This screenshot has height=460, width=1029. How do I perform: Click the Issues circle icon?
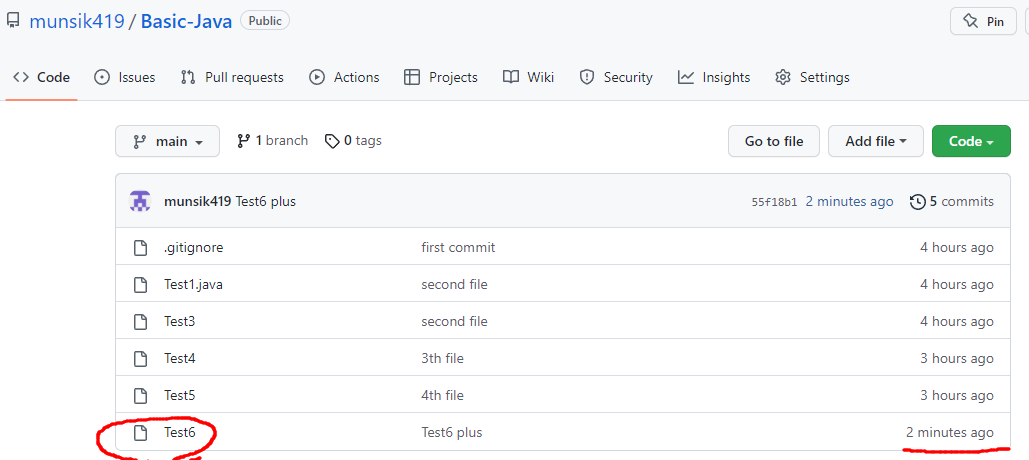[102, 77]
